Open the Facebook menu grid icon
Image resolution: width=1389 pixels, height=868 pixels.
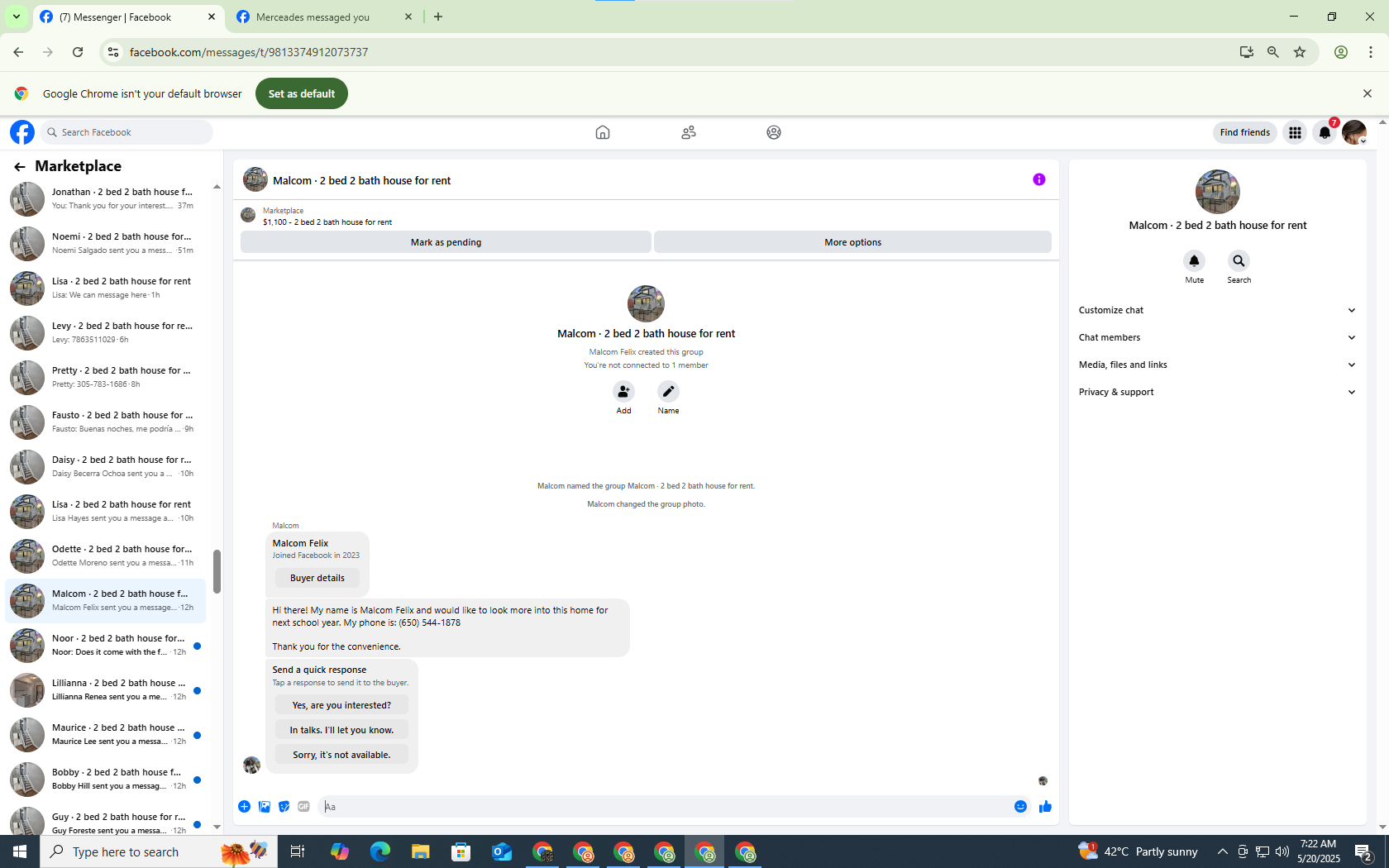1295,132
